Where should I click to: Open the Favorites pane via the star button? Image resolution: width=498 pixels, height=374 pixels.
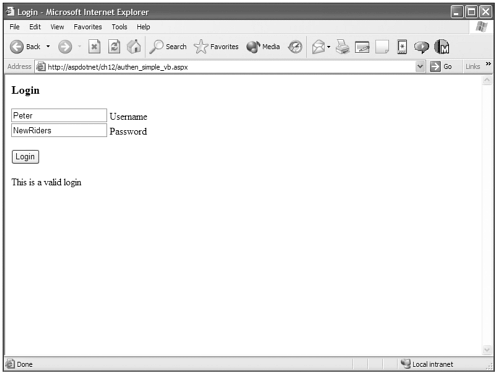(216, 47)
